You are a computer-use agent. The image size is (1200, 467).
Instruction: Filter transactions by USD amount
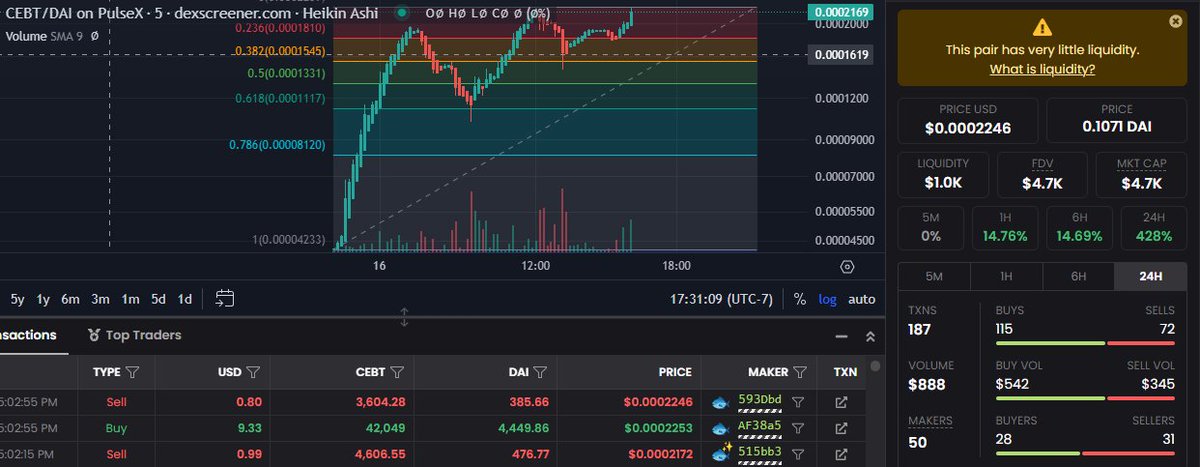coord(253,372)
